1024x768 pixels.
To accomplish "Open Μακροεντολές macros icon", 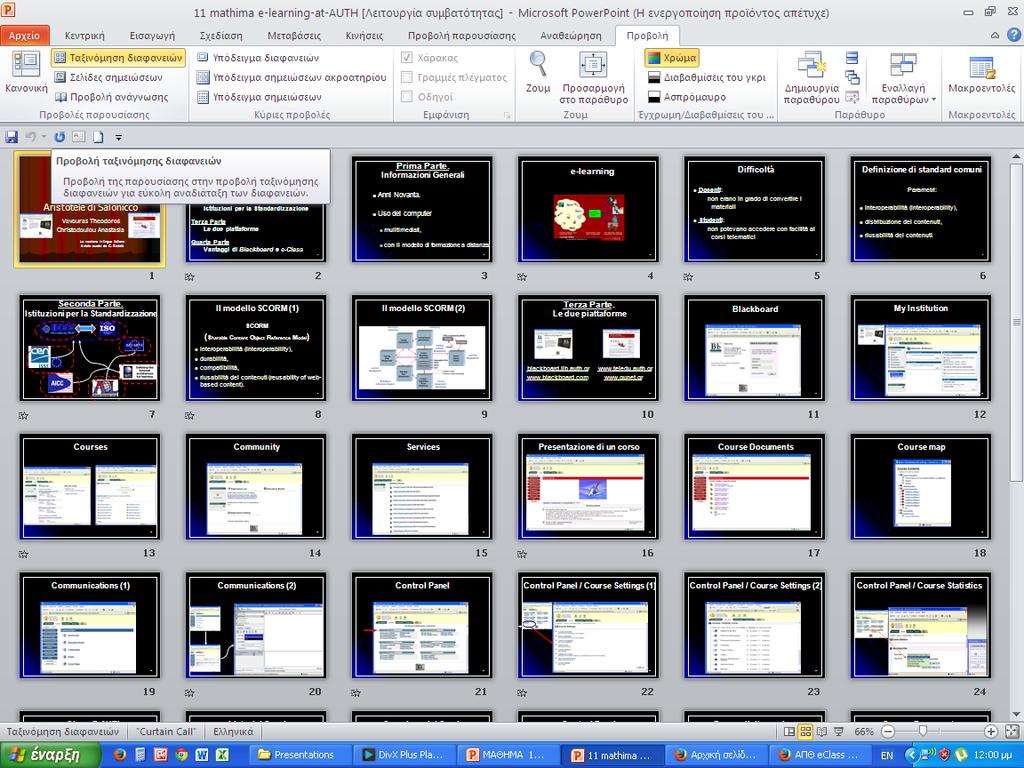I will 982,67.
